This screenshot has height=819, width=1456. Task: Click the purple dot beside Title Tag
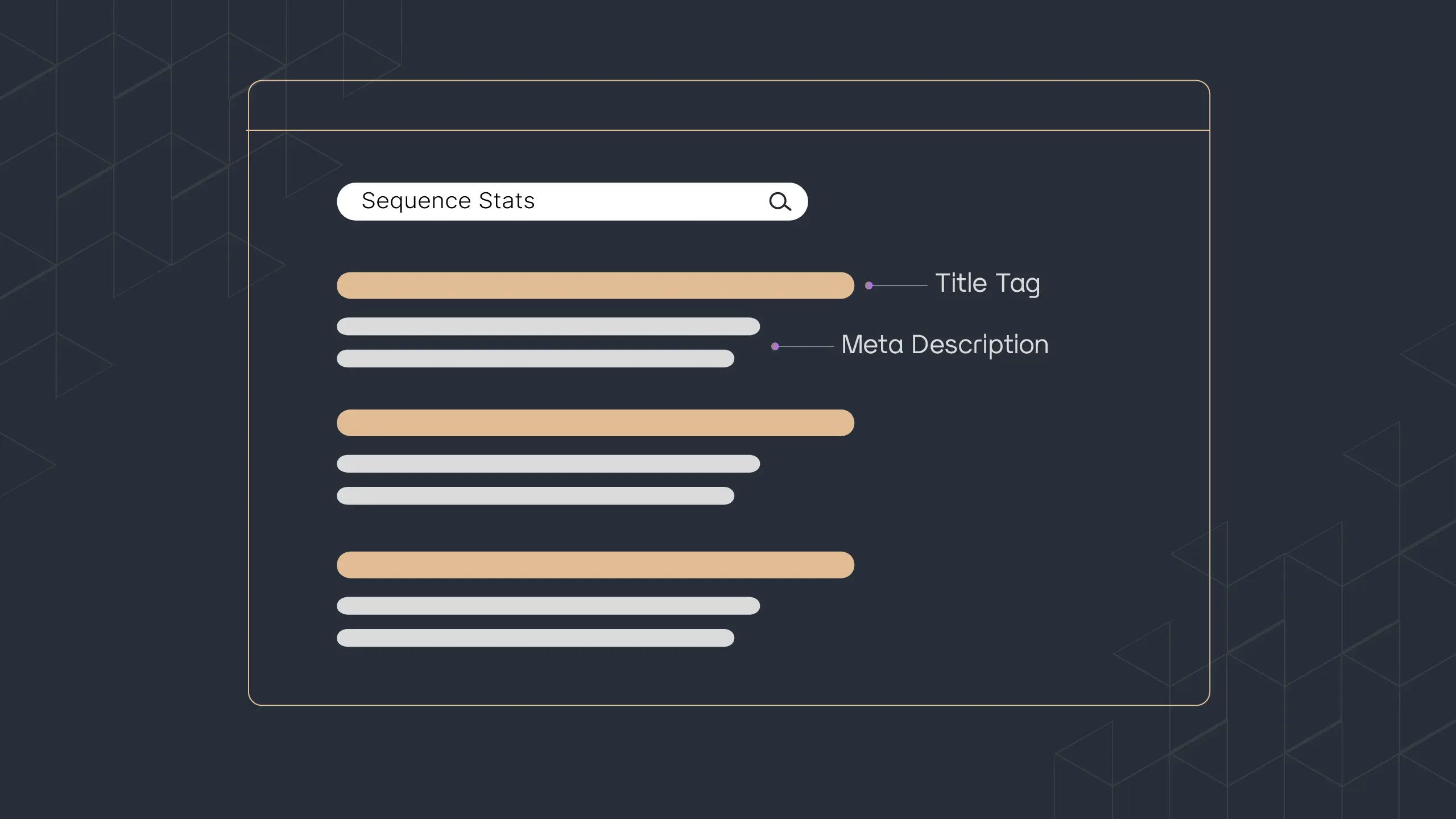click(869, 286)
